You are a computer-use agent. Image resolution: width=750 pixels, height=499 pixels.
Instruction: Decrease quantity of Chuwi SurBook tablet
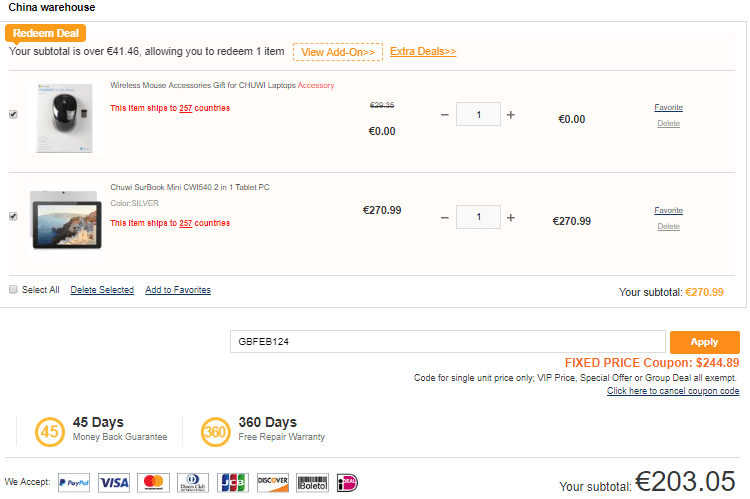(445, 217)
